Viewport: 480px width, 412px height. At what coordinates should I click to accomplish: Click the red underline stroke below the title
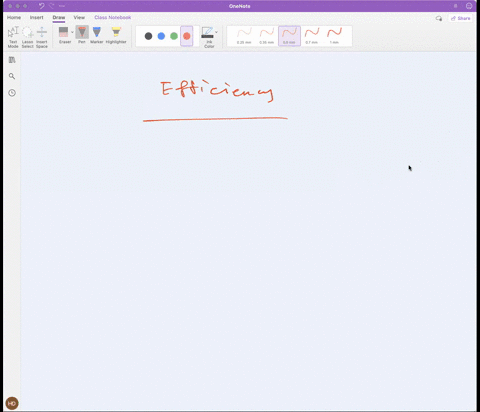click(215, 119)
